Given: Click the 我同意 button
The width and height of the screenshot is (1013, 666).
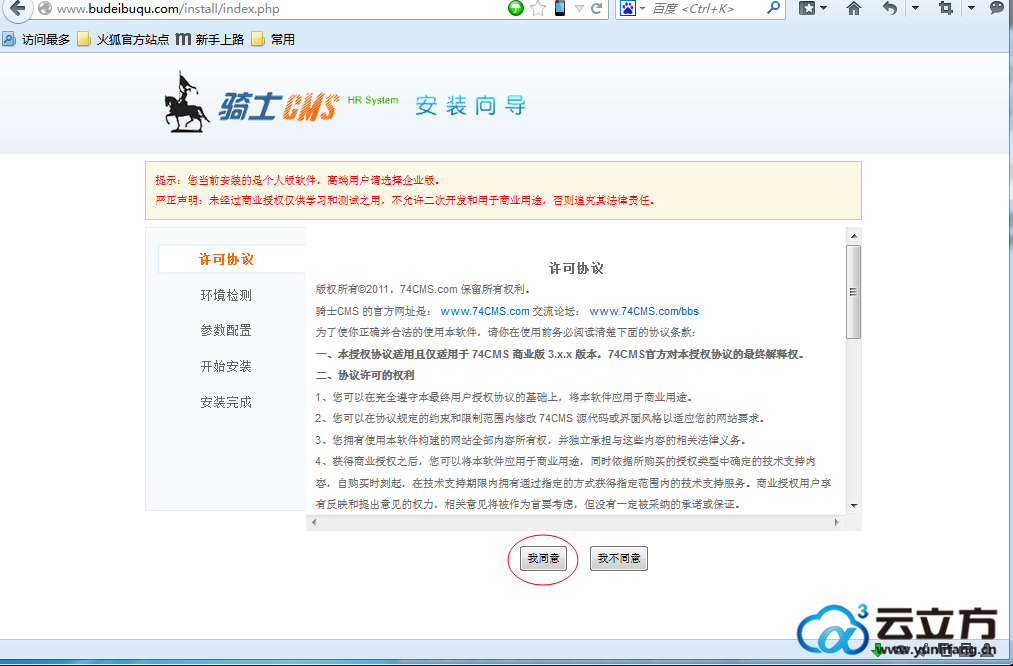Looking at the screenshot, I should click(x=543, y=558).
